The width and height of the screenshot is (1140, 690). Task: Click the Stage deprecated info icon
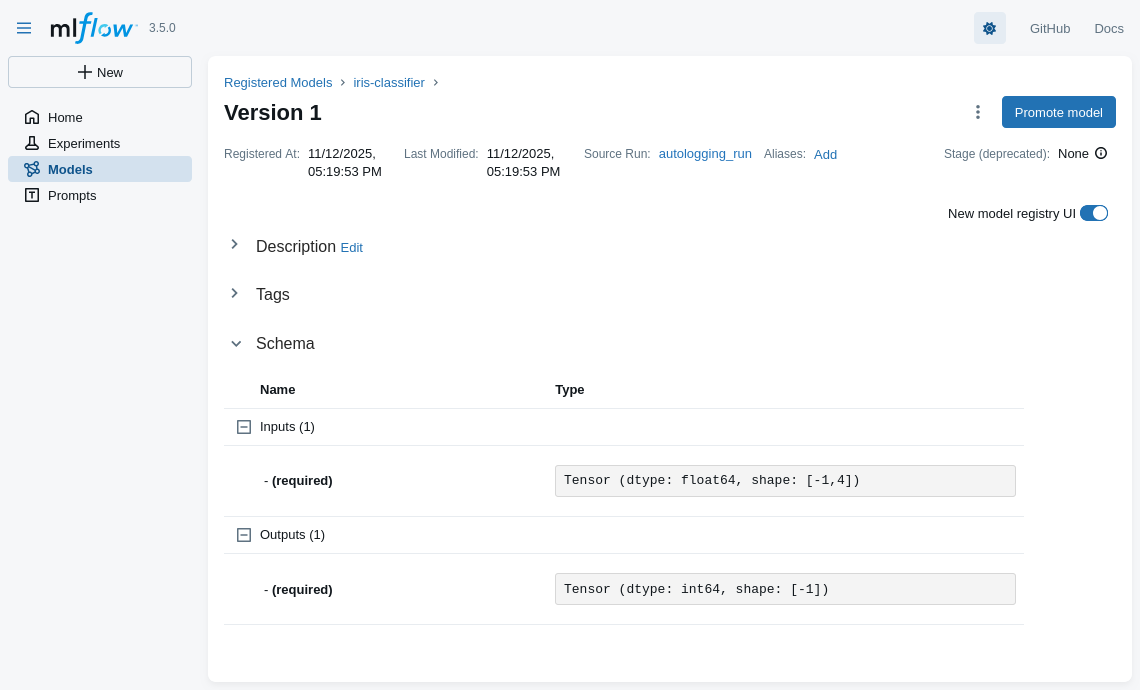coord(1101,153)
